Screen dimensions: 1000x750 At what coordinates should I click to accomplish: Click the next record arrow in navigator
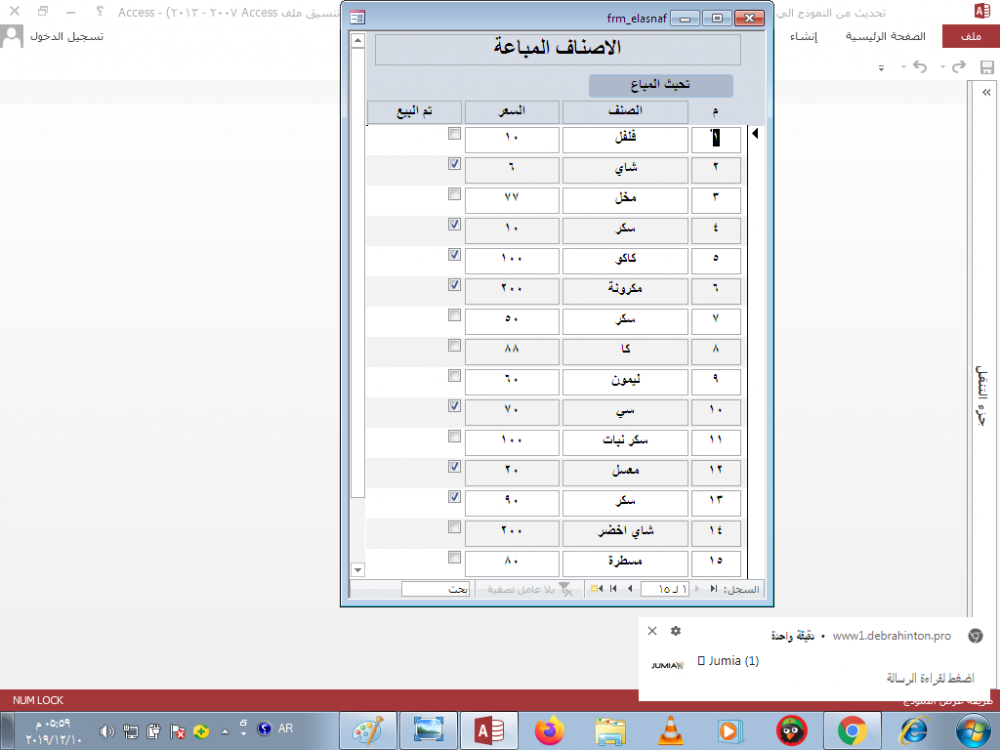click(x=629, y=590)
